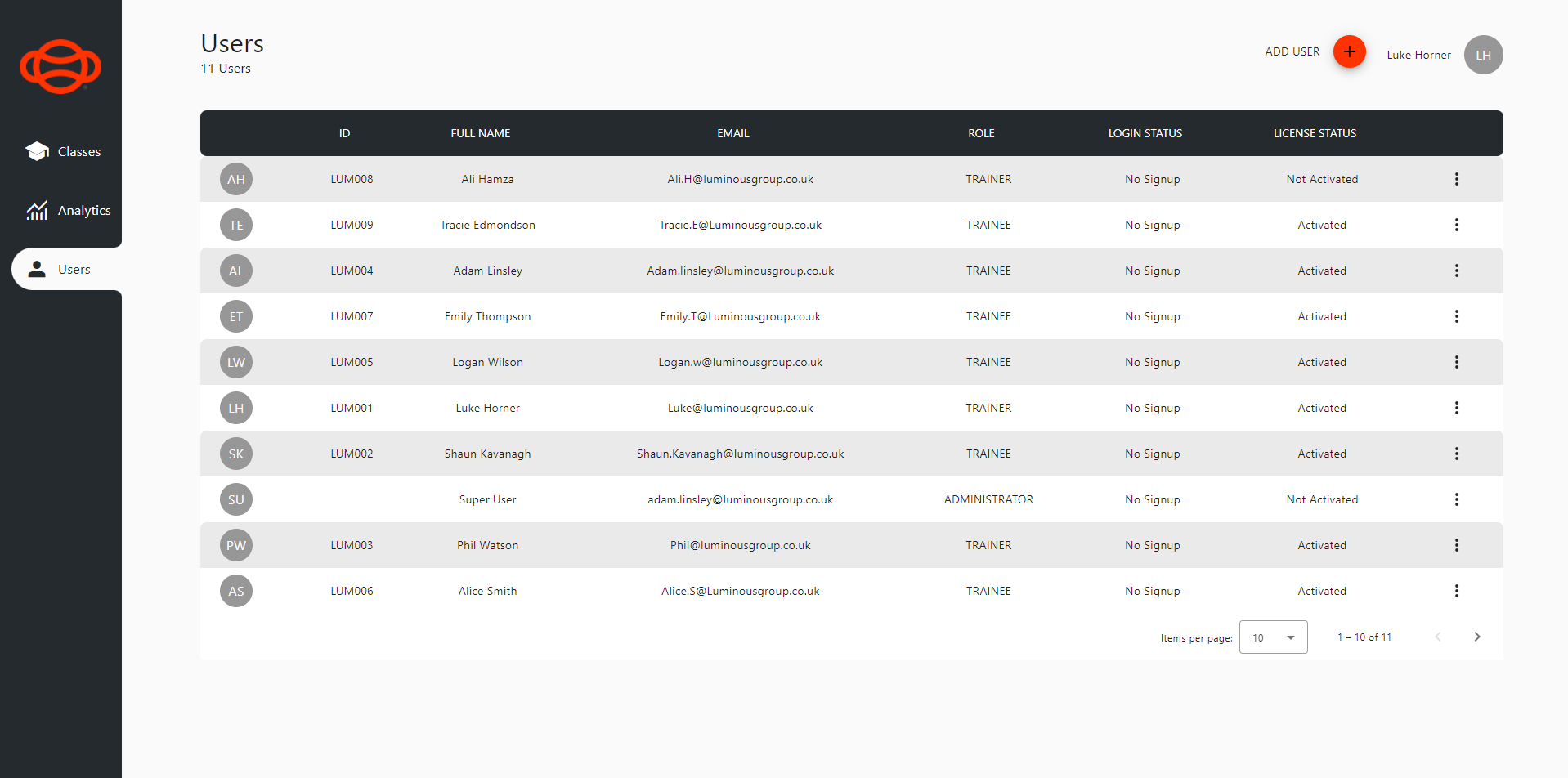Click the AH avatar for Ali Hamza
The width and height of the screenshot is (1568, 778).
(x=236, y=179)
